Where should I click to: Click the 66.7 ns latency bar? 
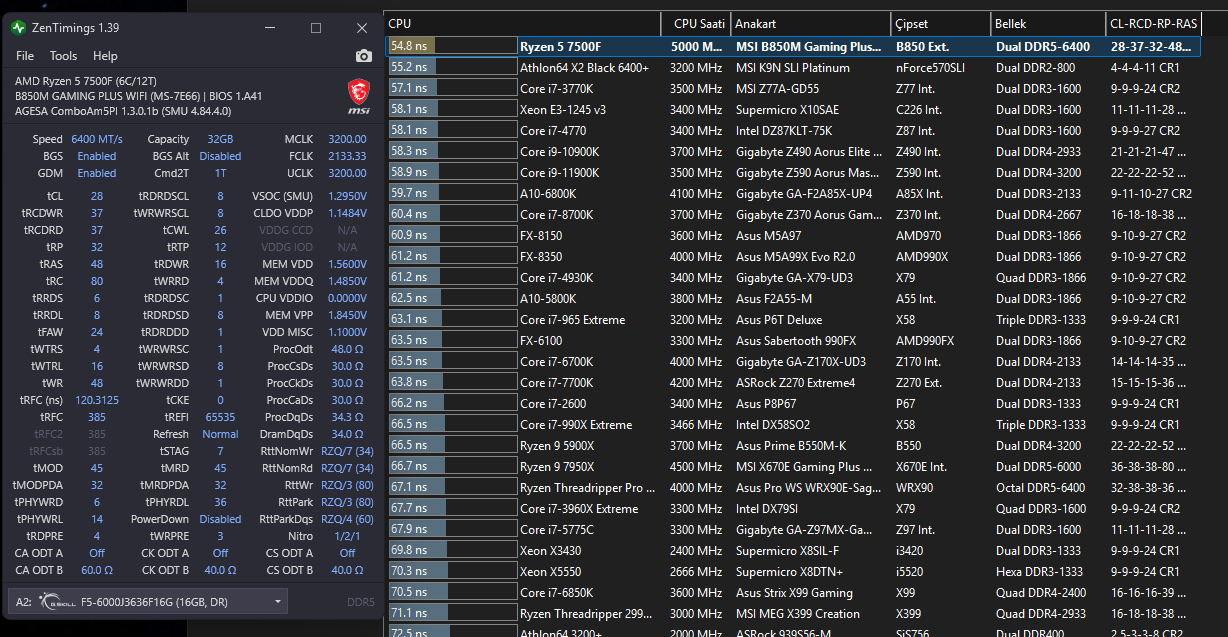pyautogui.click(x=452, y=466)
